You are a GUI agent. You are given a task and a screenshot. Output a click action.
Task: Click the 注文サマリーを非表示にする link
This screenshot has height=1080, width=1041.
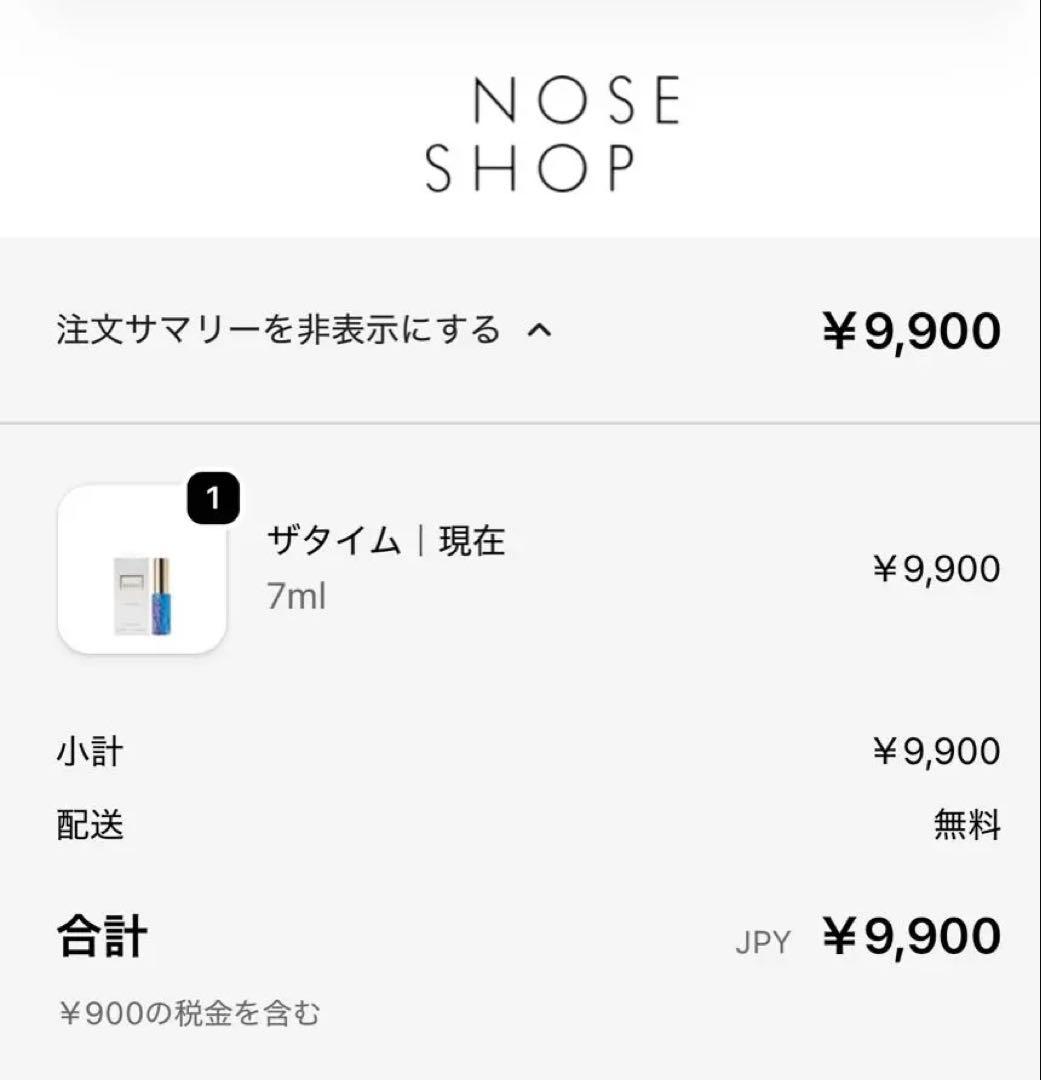[x=275, y=327]
